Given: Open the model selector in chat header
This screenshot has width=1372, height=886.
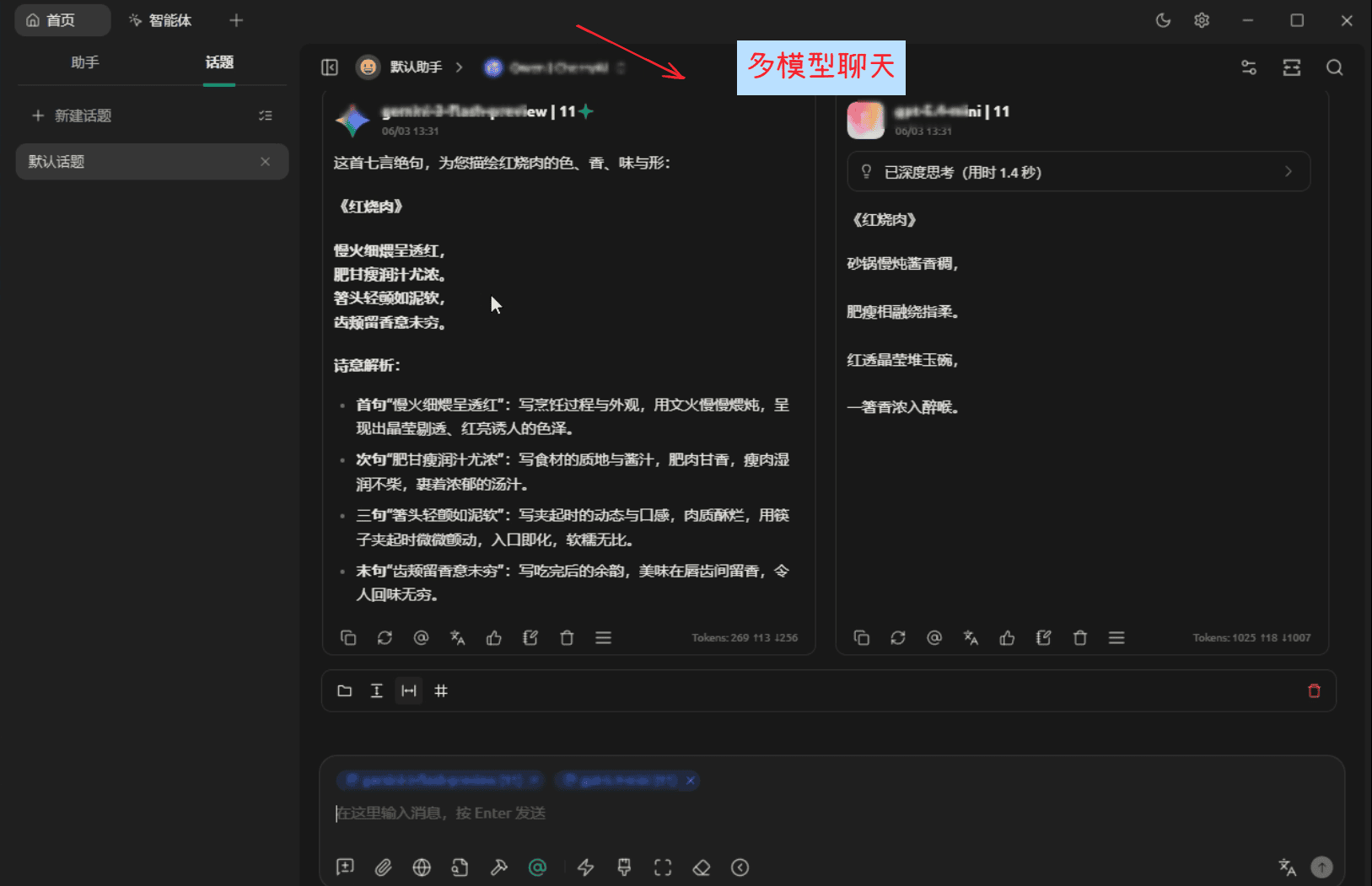Looking at the screenshot, I should (x=556, y=67).
